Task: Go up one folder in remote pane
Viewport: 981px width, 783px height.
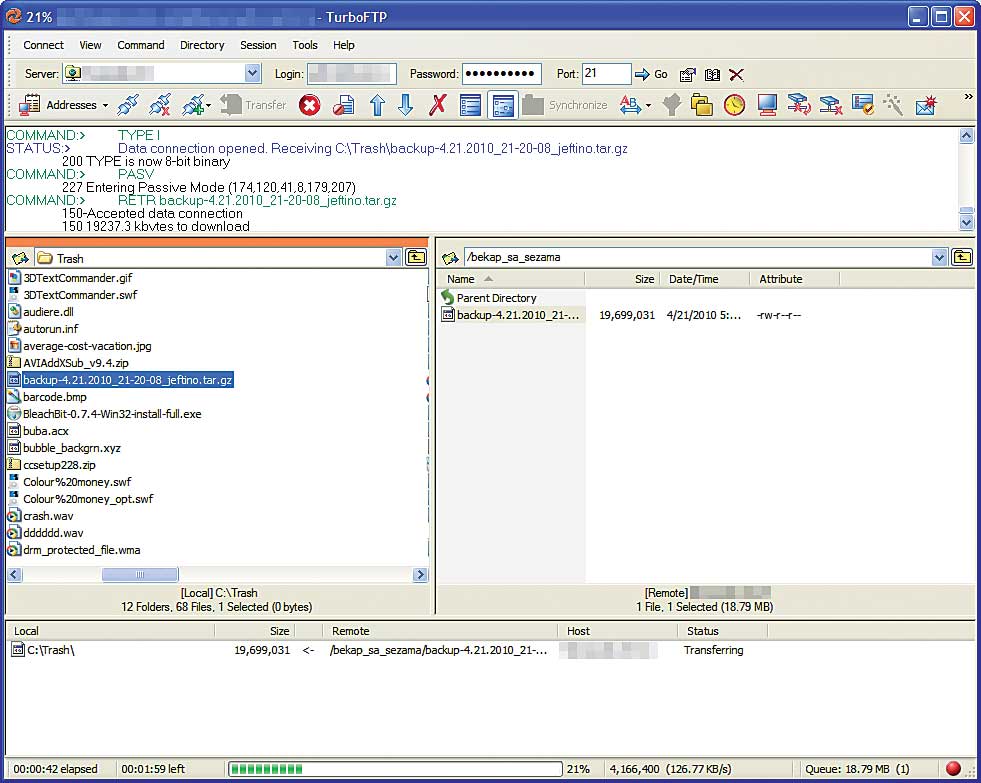Action: pos(962,257)
